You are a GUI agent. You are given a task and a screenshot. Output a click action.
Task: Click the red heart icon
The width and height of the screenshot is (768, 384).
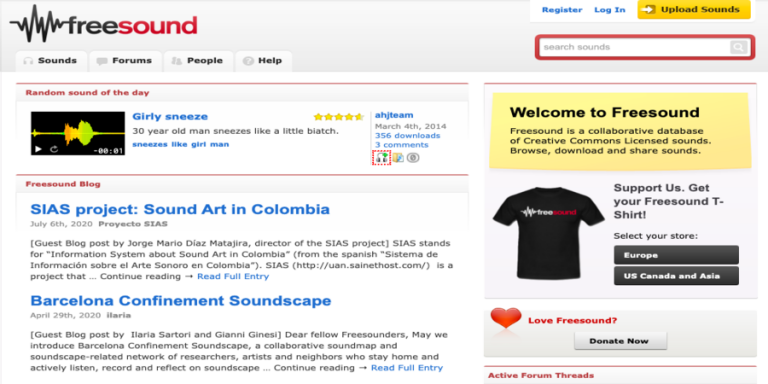[505, 318]
